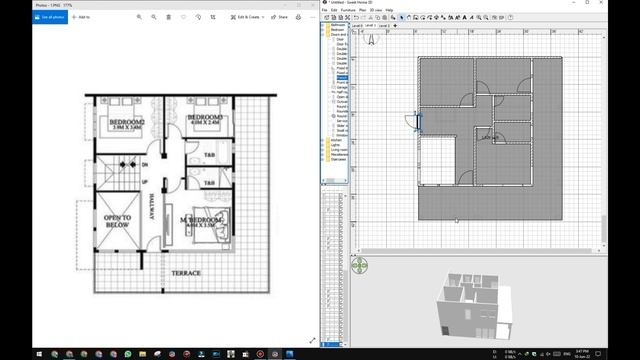
Task: Click the Paste icon in Sweet Home 3D toolbar
Action: [x=385, y=18]
